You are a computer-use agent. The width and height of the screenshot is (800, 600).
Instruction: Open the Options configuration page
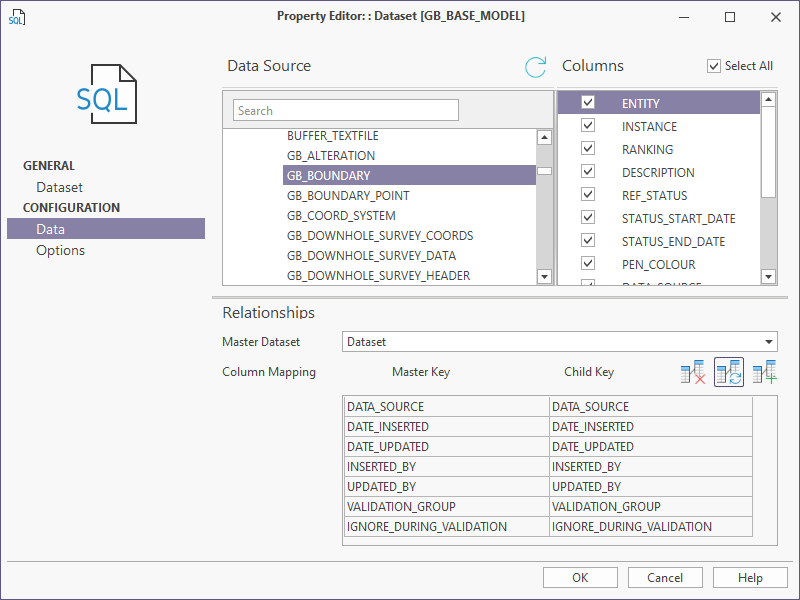pos(60,250)
